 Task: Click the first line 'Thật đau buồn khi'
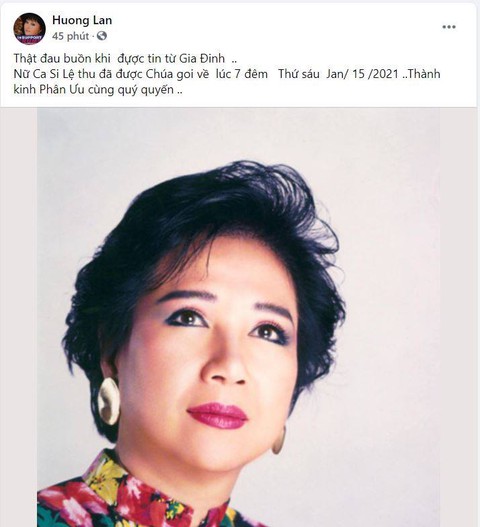[x=62, y=58]
